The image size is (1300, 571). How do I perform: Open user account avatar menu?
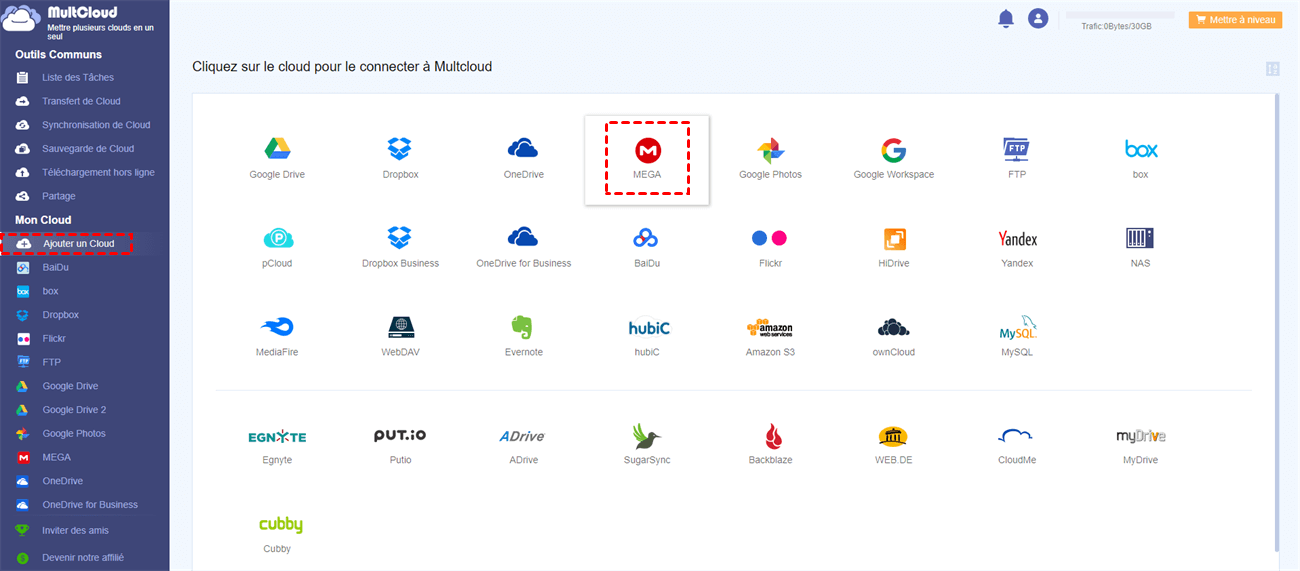pos(1038,18)
